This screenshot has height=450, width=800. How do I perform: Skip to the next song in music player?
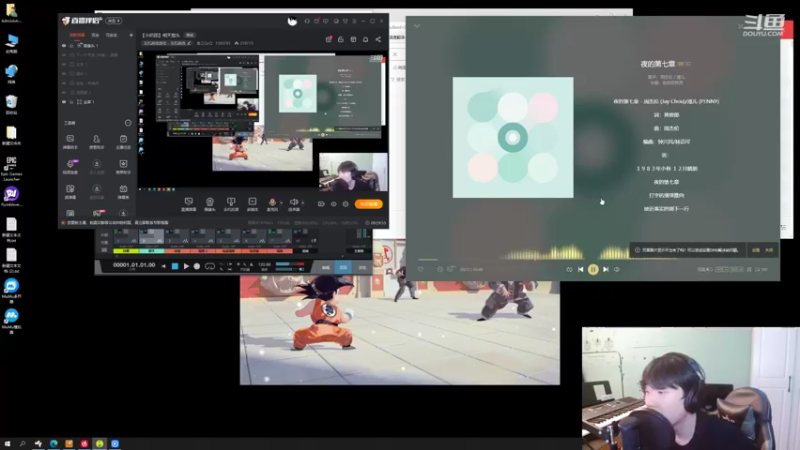606,269
